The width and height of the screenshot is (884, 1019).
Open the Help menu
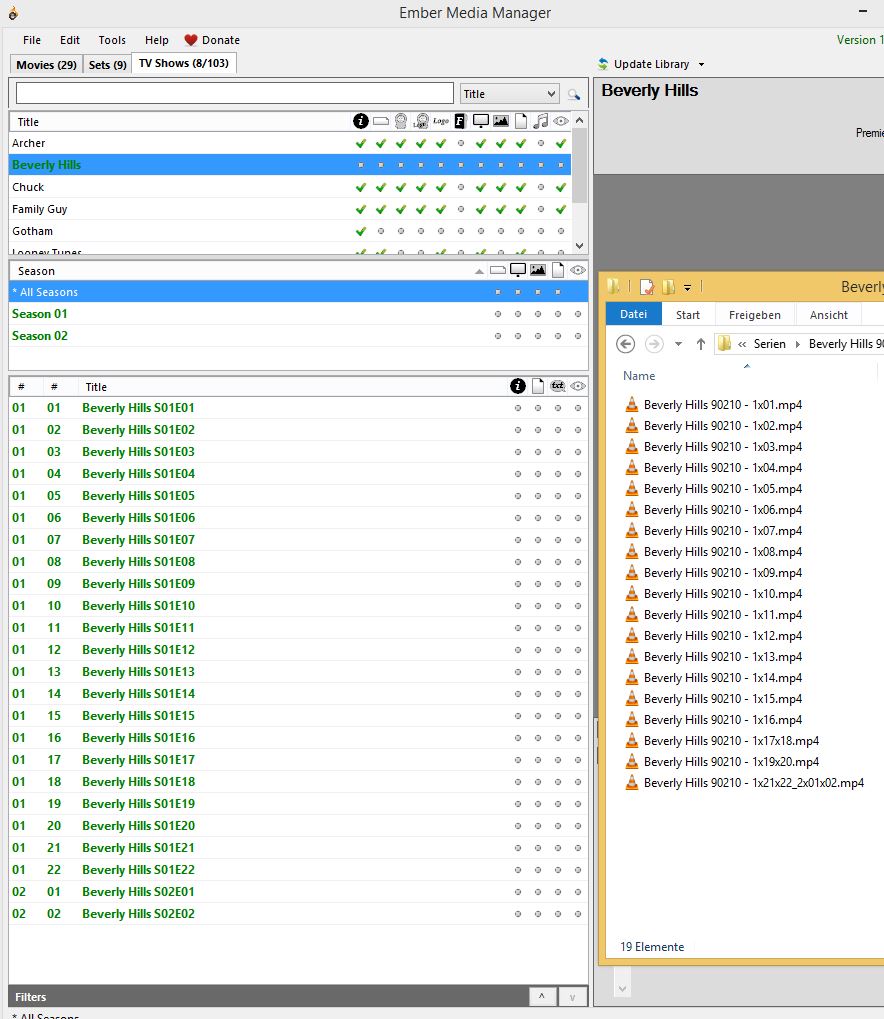[x=157, y=40]
